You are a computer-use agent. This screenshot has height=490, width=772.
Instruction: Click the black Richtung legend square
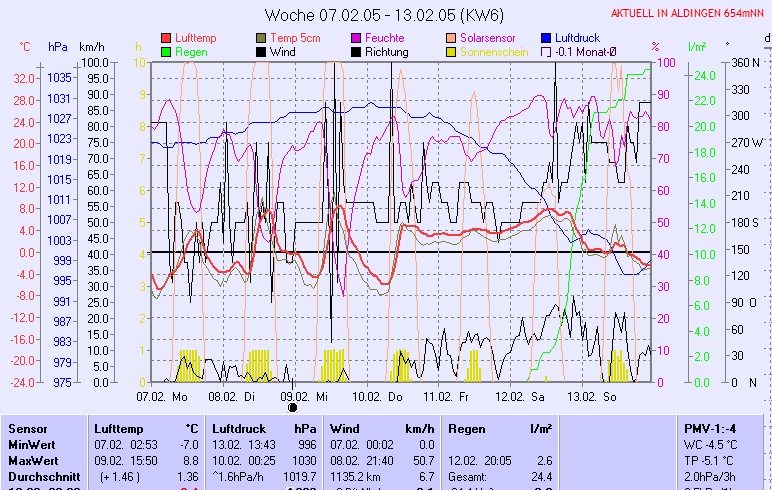[357, 51]
